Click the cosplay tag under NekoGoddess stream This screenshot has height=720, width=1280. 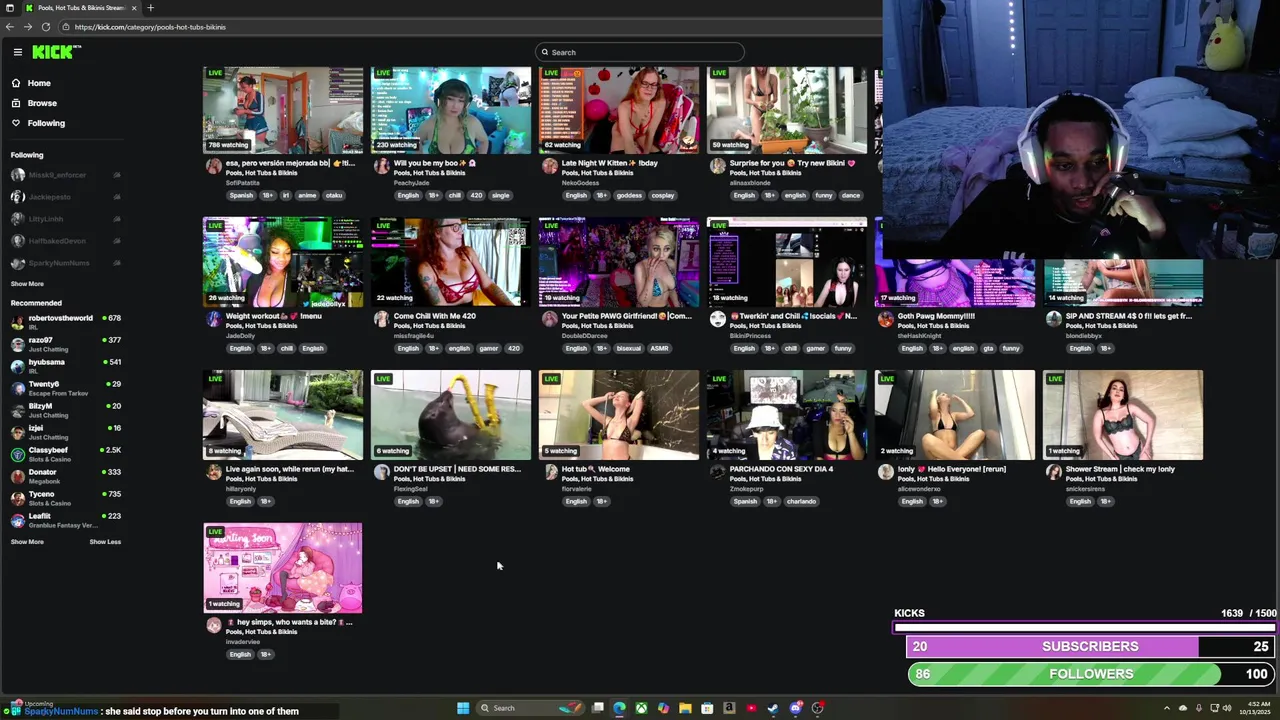pyautogui.click(x=663, y=195)
